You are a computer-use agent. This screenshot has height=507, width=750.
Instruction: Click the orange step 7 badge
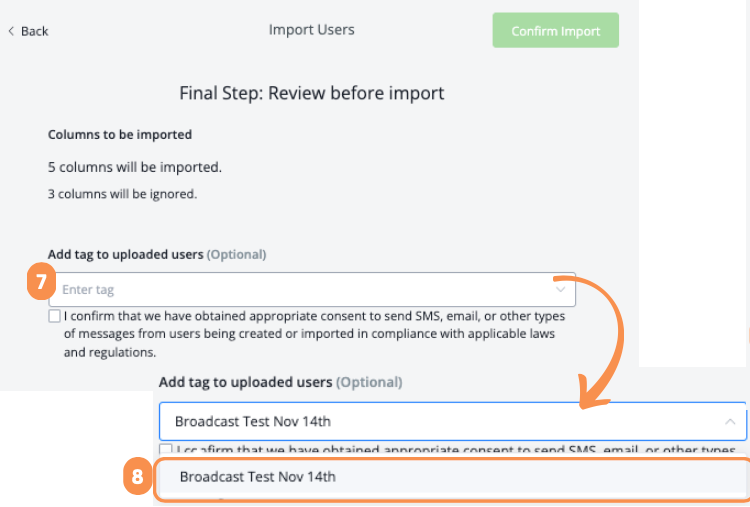point(39,283)
